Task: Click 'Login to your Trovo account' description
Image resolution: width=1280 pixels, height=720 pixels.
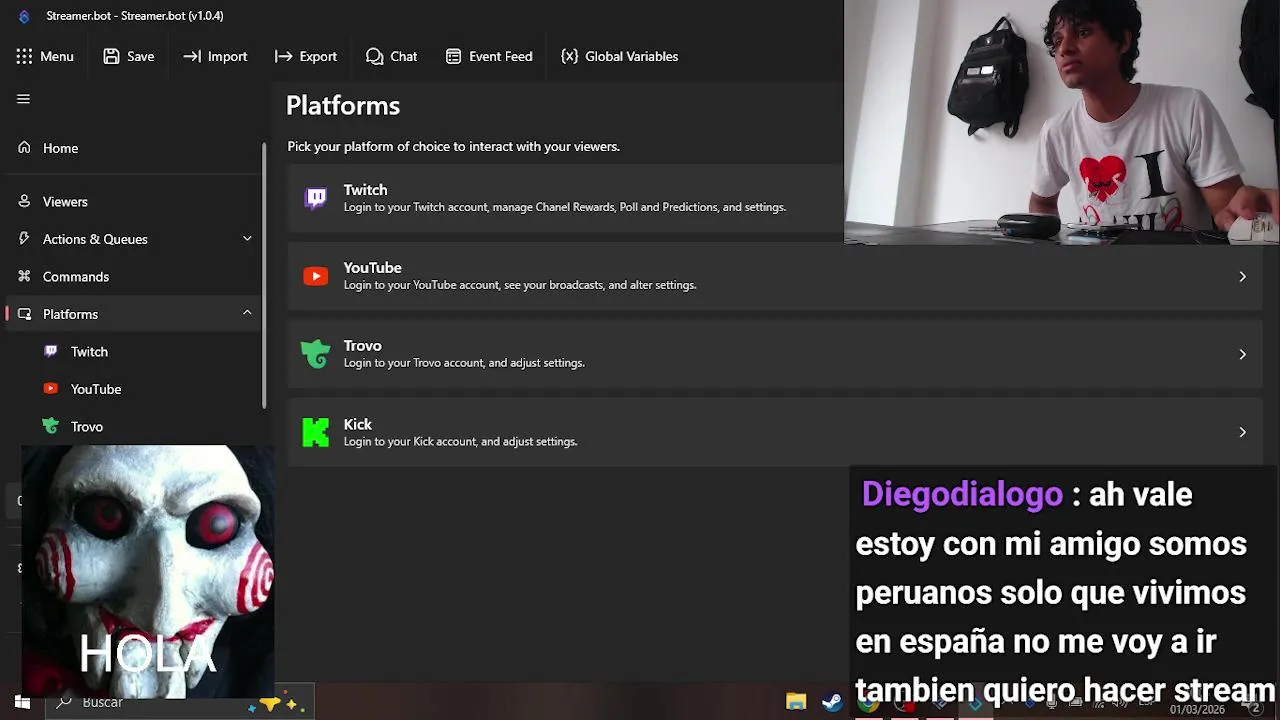Action: (x=464, y=363)
